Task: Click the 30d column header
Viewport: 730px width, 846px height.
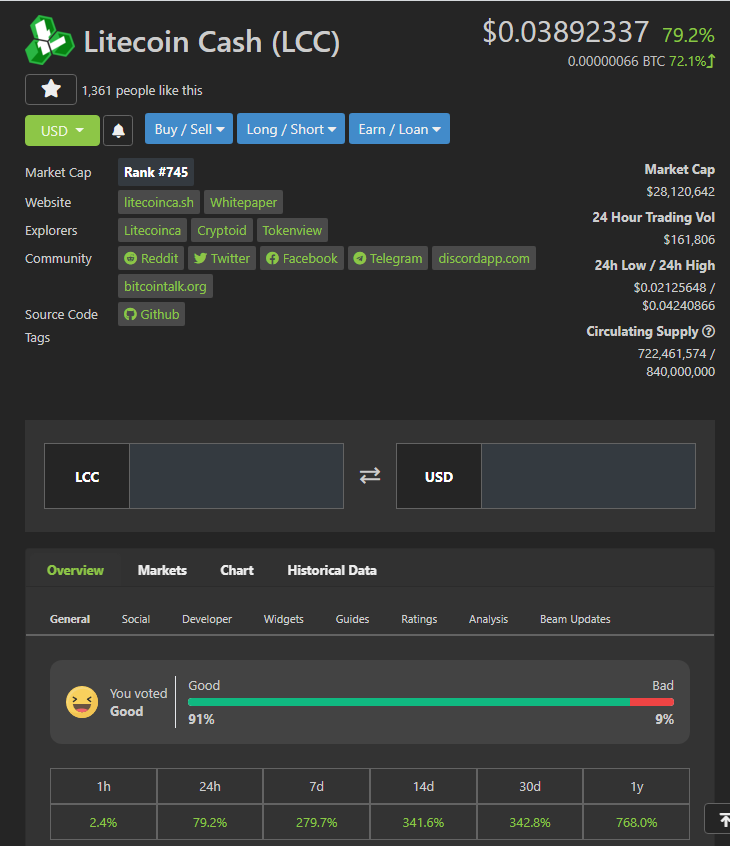Action: pos(530,787)
